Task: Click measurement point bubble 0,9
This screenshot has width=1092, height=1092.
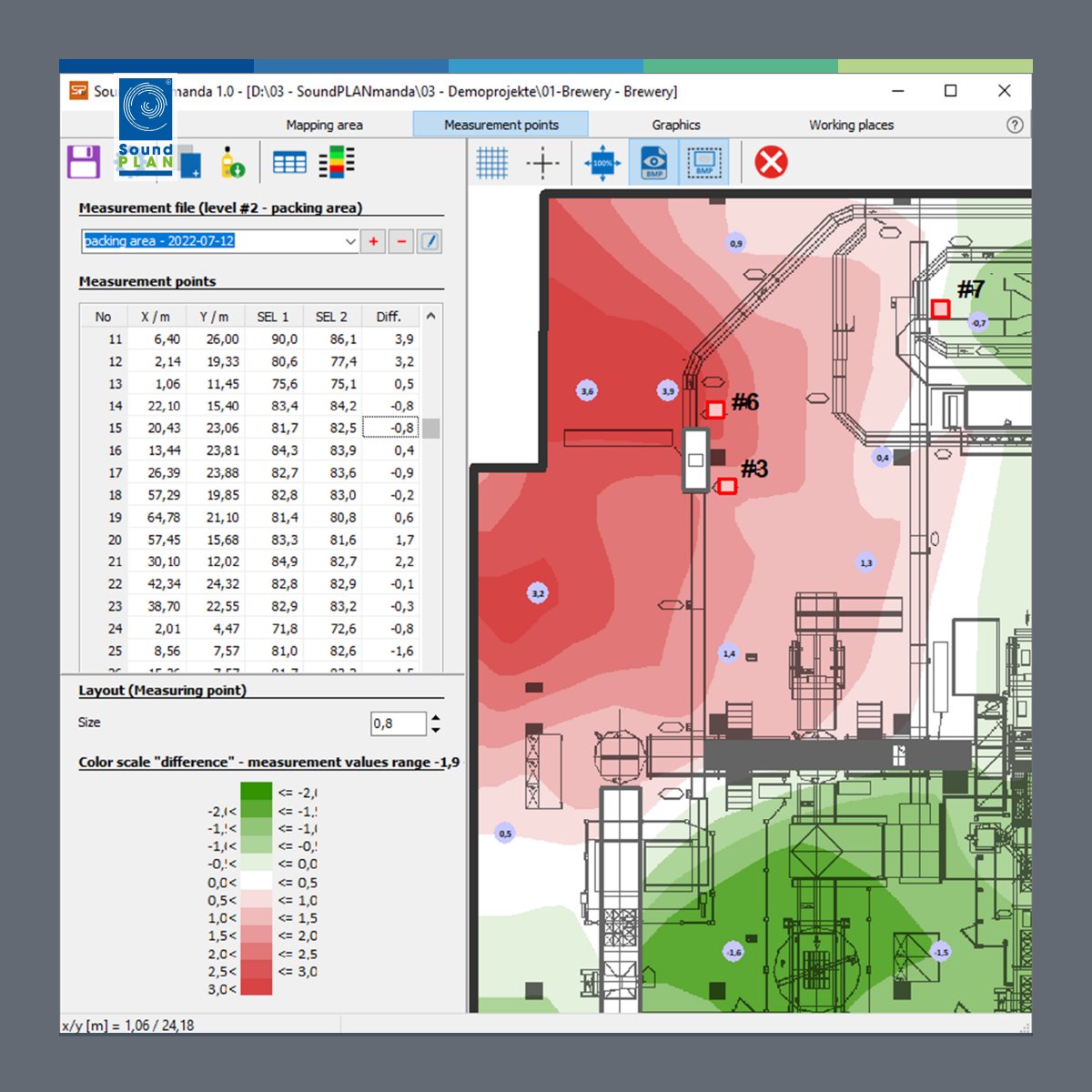Action: (736, 243)
